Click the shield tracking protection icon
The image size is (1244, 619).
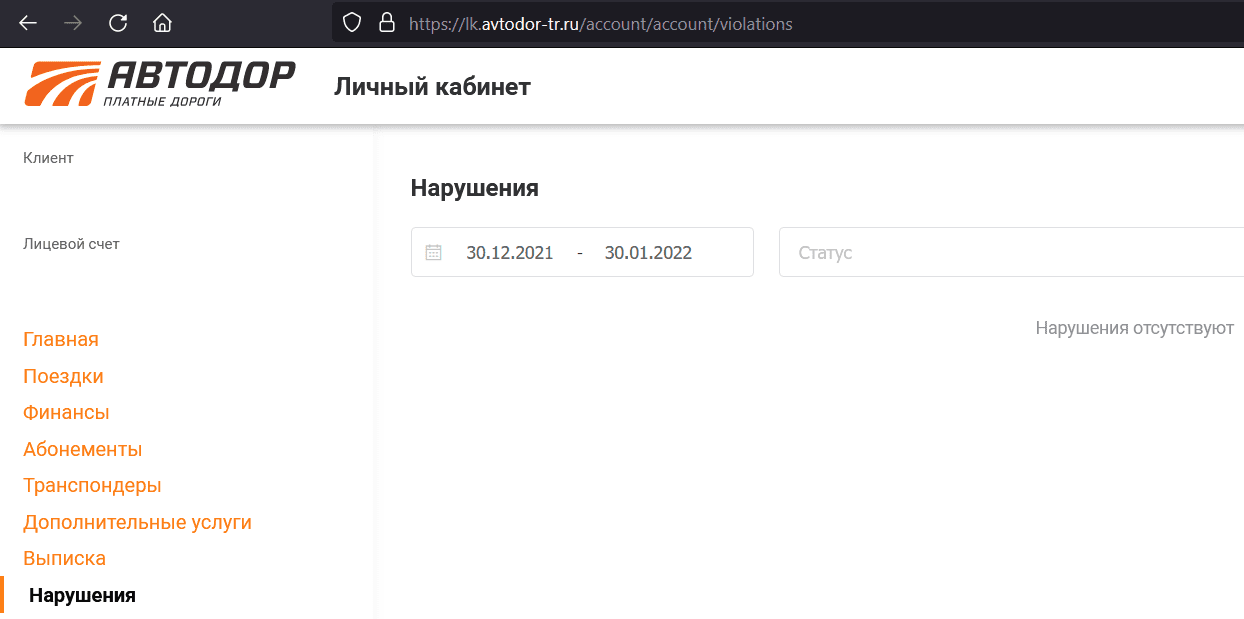351,23
